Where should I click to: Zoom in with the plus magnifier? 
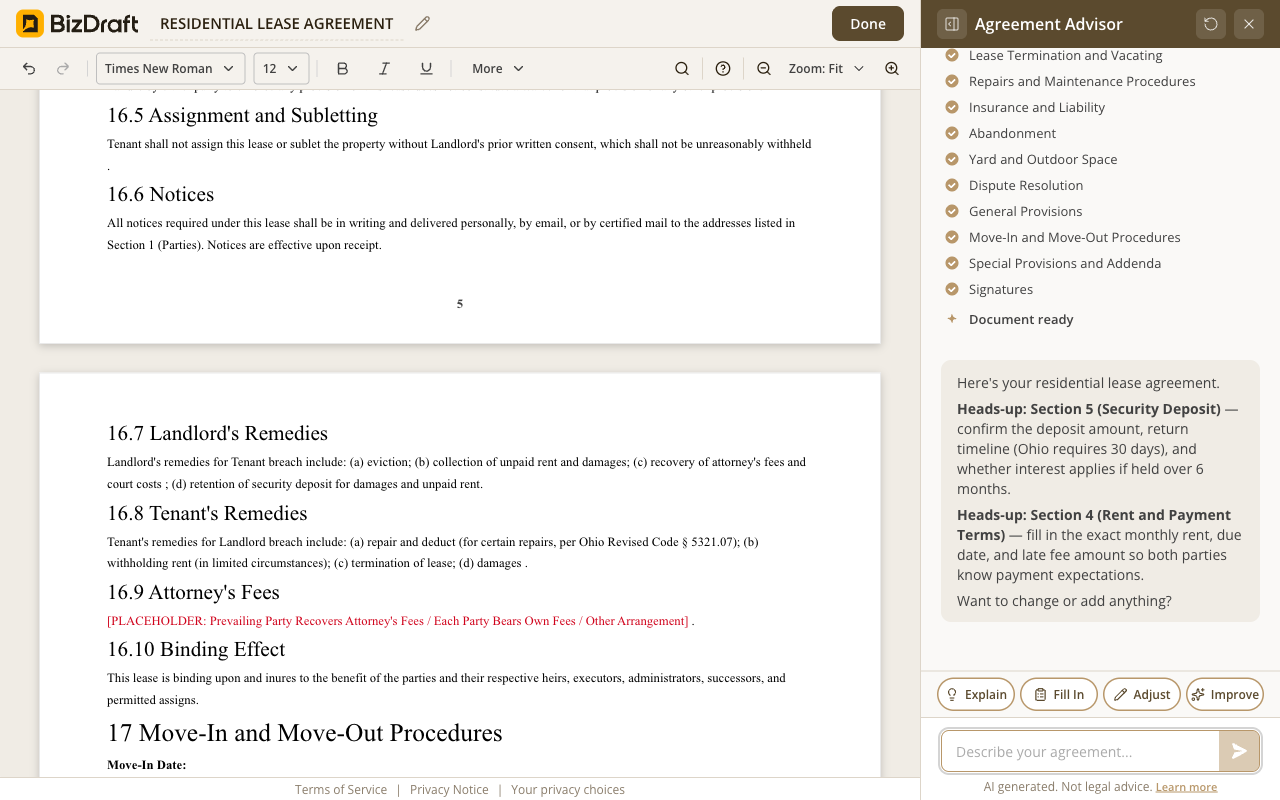tap(892, 68)
